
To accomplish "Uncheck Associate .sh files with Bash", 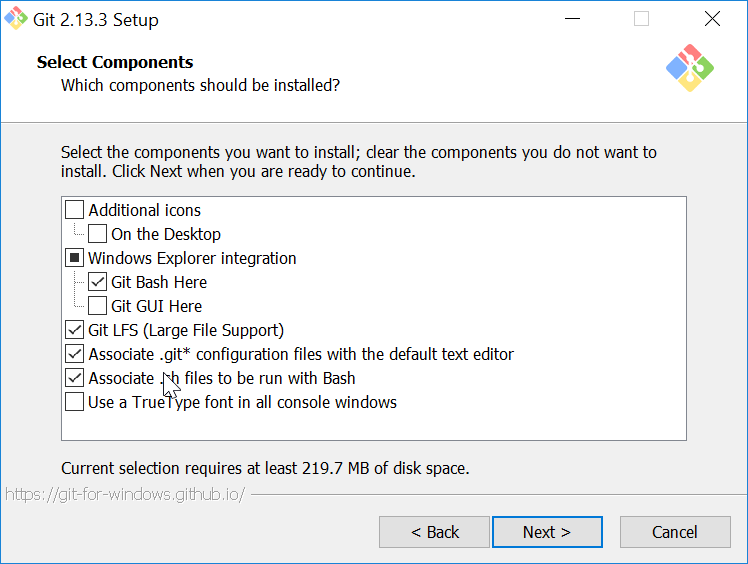I will point(74,378).
